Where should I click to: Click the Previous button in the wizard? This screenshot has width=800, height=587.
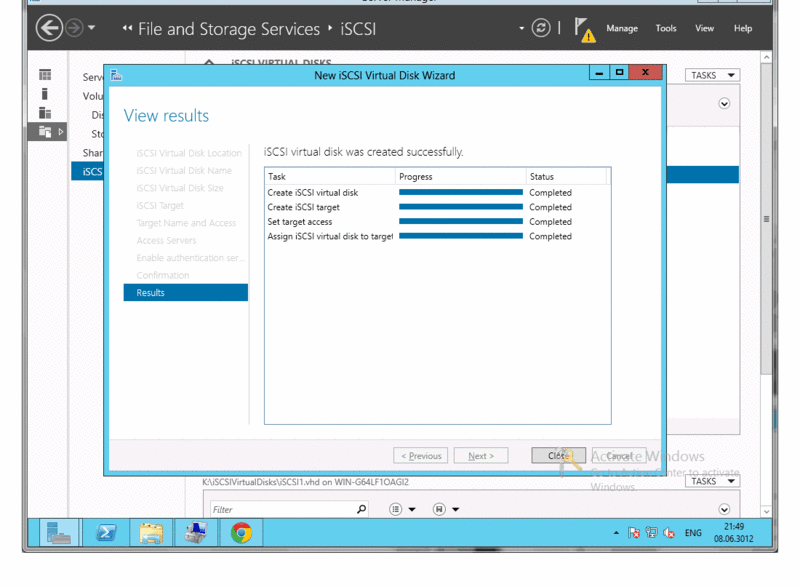pos(420,455)
